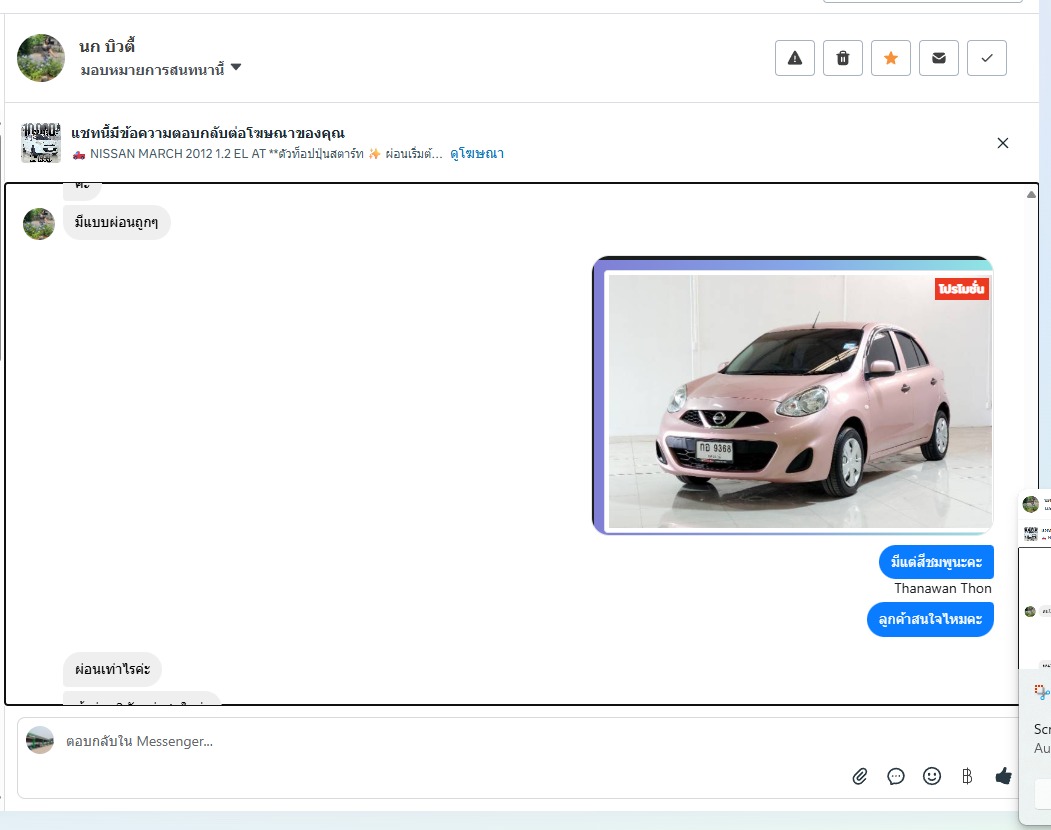Open the emoji picker smiley icon

932,776
